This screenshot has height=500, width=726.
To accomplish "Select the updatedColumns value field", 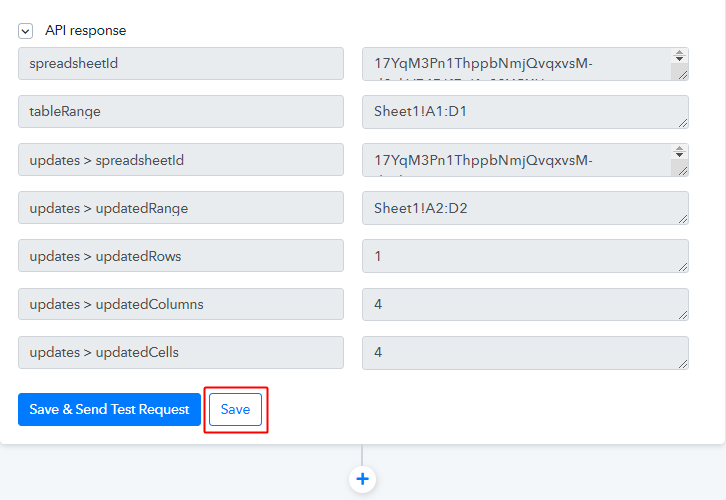I will [x=524, y=304].
